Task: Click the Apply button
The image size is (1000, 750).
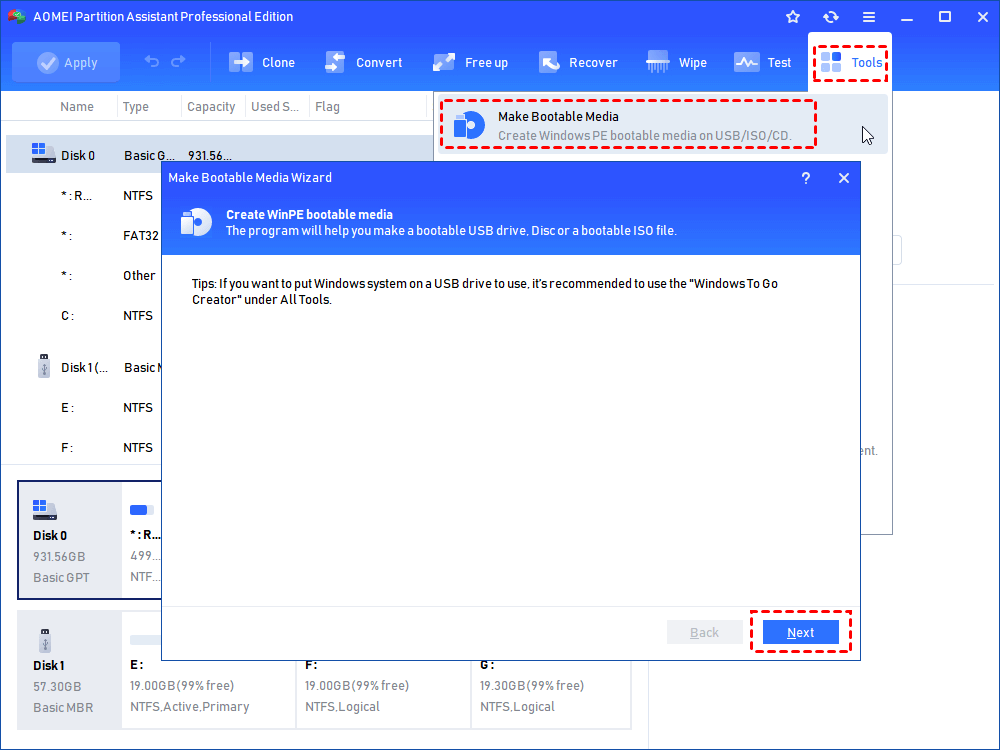Action: tap(67, 62)
